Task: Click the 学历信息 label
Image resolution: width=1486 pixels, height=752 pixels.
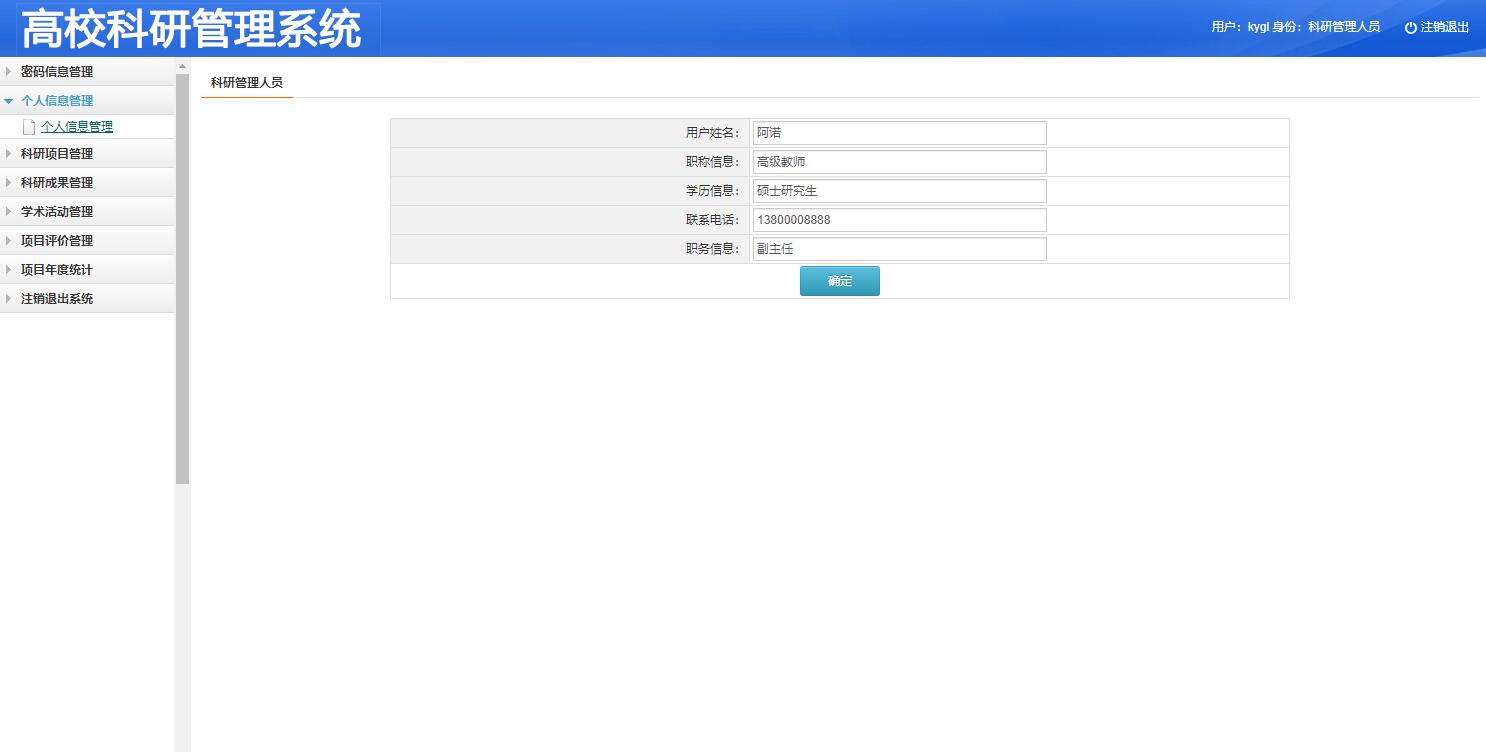Action: (713, 191)
